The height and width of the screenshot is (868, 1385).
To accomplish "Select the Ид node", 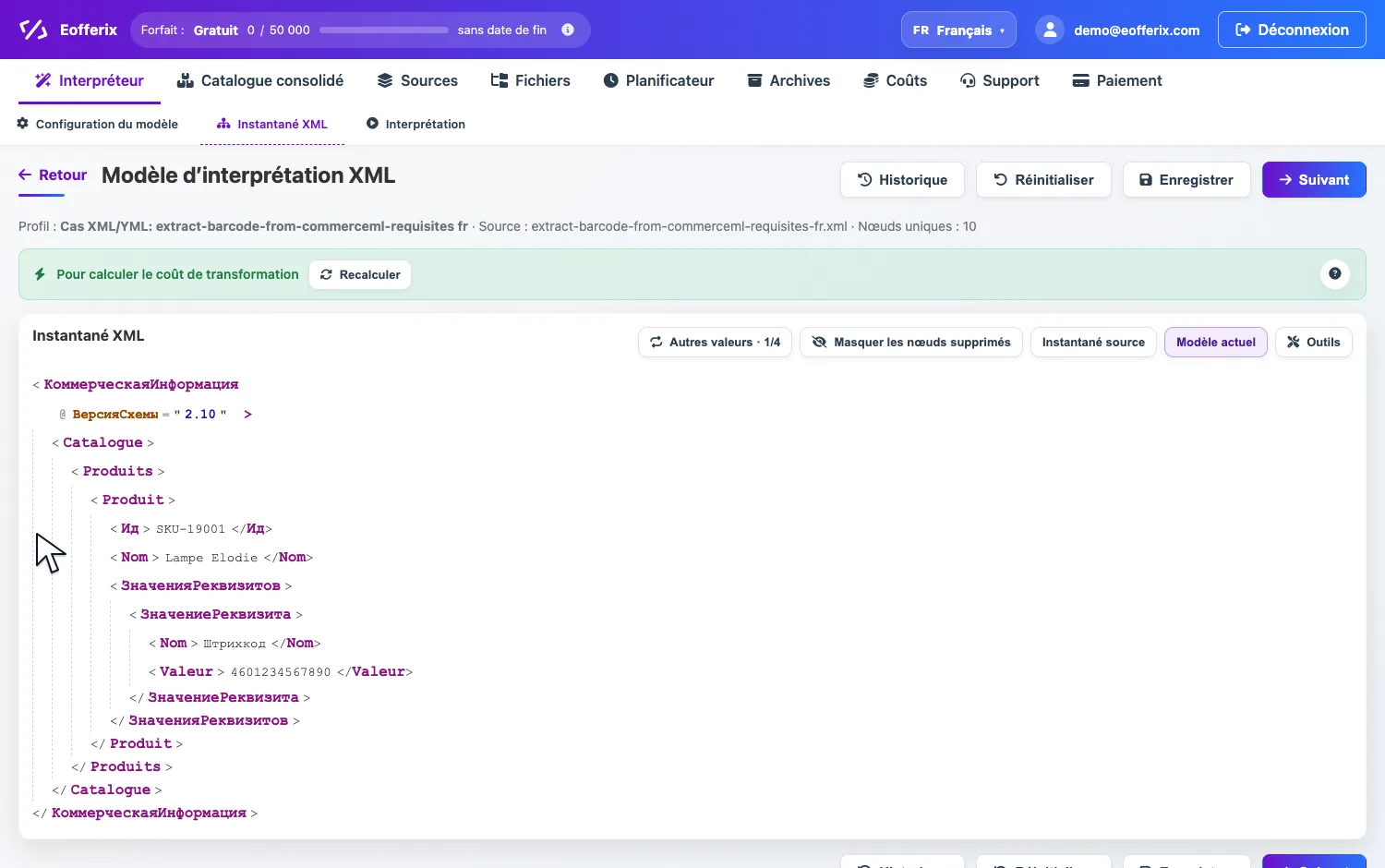I will tap(130, 528).
